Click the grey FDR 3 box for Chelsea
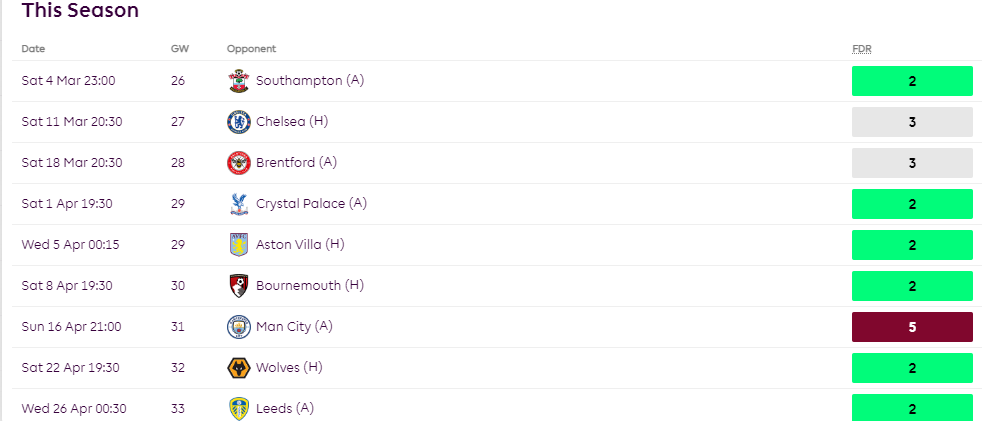The width and height of the screenshot is (982, 421). pos(912,122)
